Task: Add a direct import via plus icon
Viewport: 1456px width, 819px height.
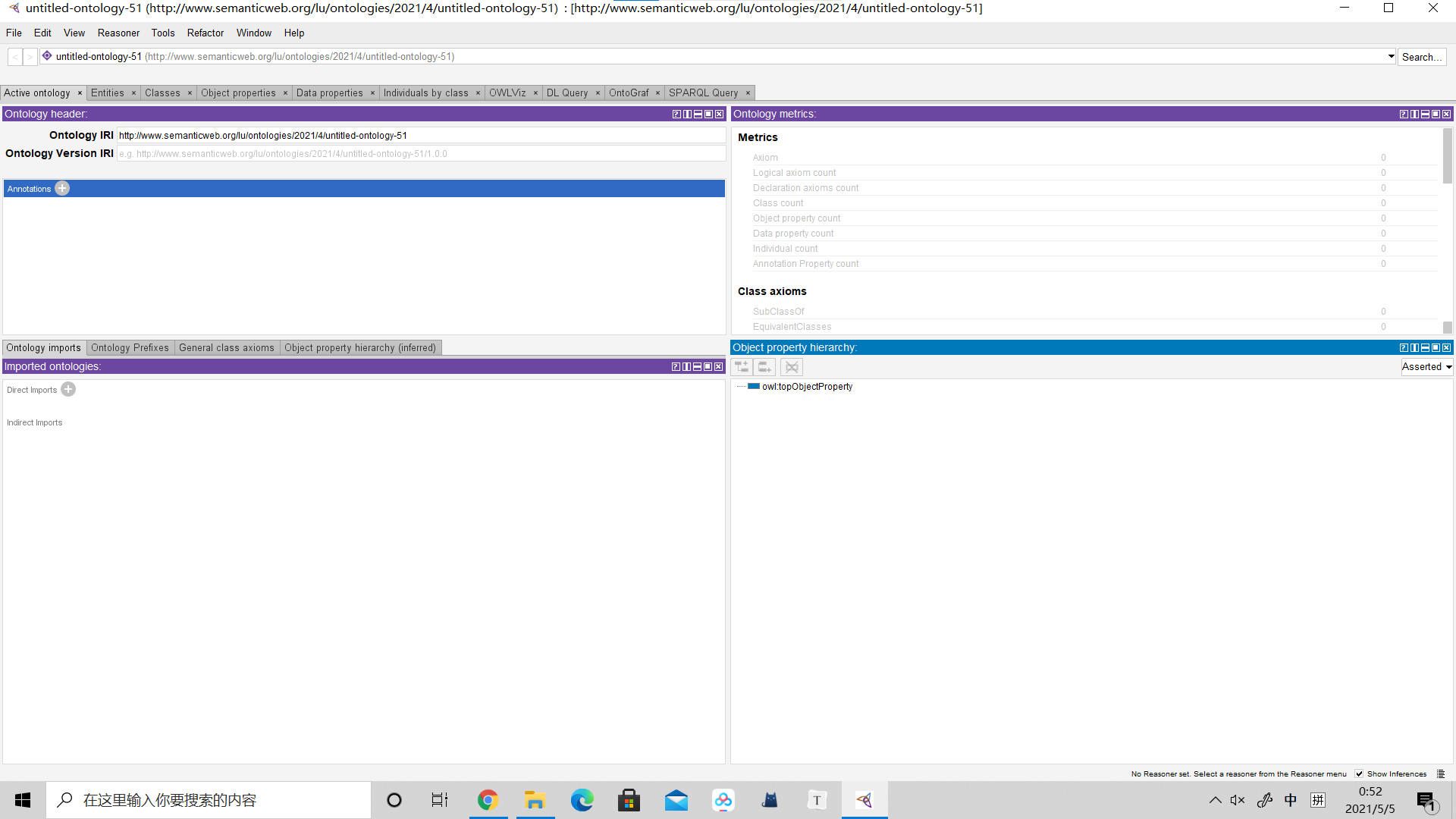Action: click(68, 390)
